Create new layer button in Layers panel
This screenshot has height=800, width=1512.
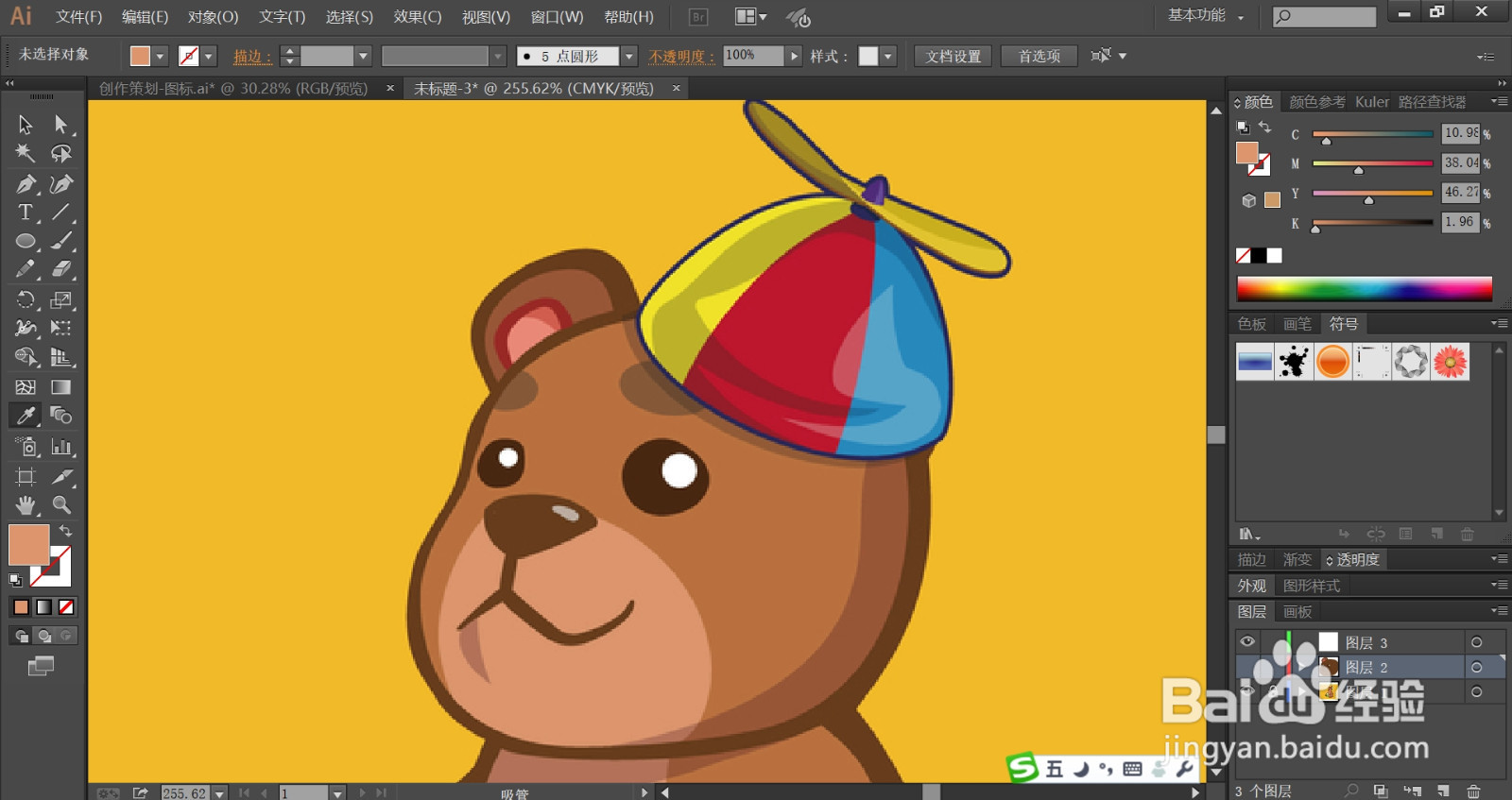point(1443,791)
